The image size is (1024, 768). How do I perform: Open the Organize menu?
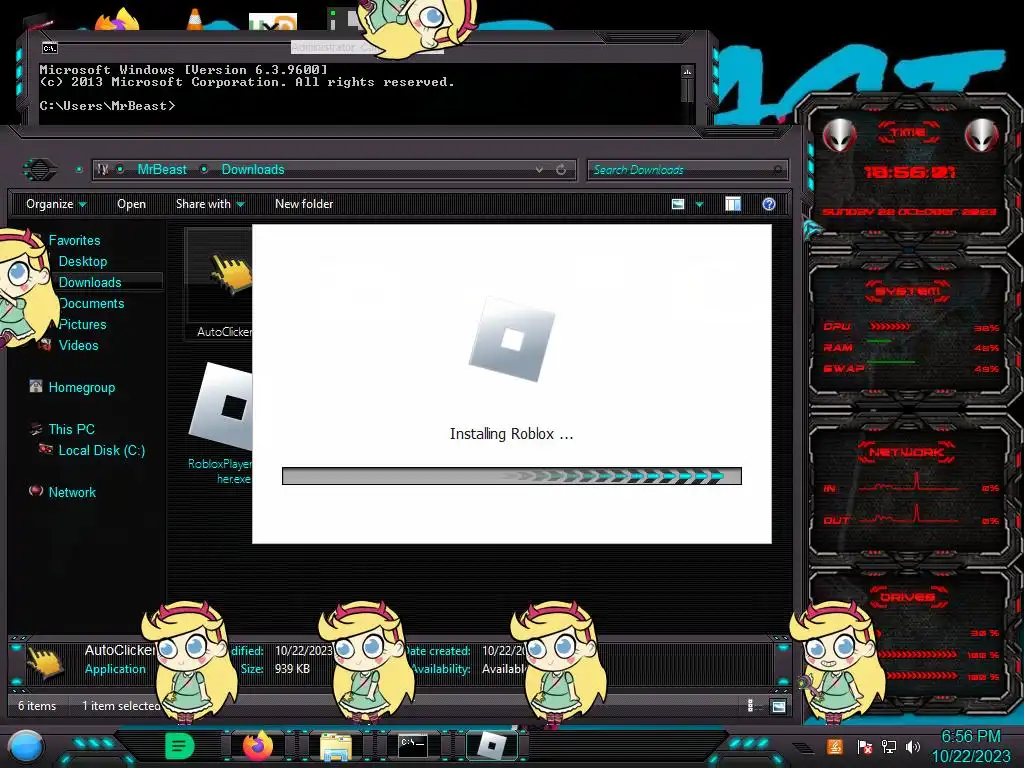pos(56,204)
